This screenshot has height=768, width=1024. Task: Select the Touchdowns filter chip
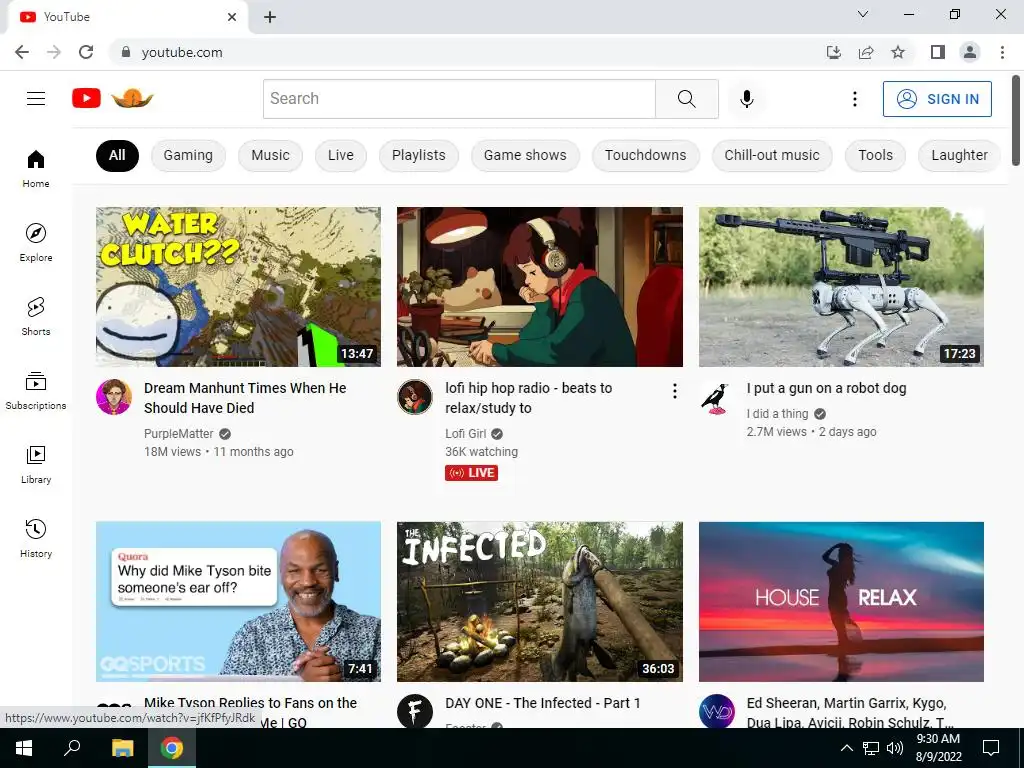click(x=645, y=155)
